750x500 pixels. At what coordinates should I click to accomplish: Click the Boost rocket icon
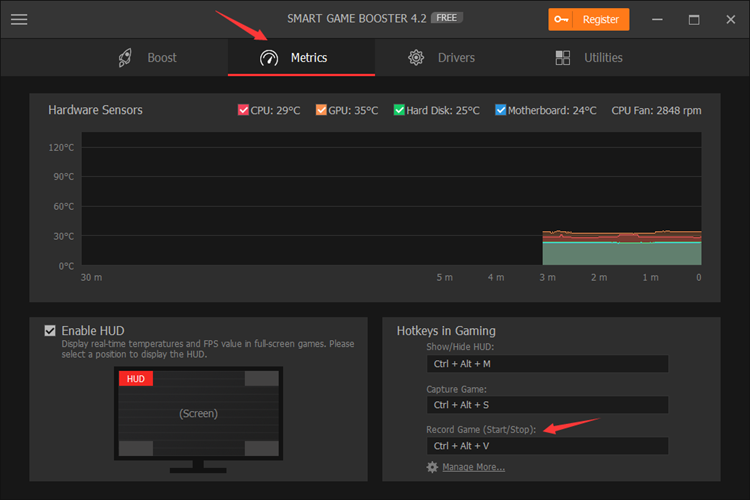pos(125,58)
